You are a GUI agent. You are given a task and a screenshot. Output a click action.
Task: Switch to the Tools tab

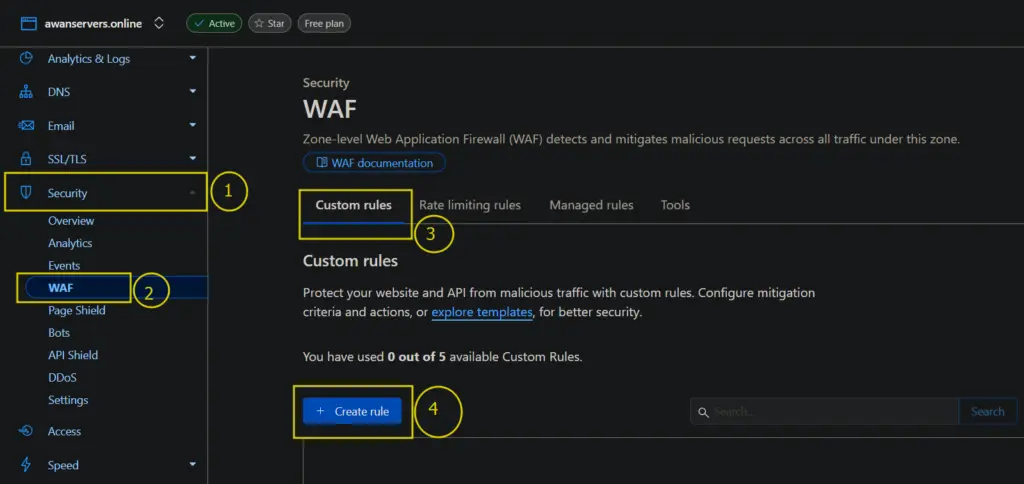675,205
